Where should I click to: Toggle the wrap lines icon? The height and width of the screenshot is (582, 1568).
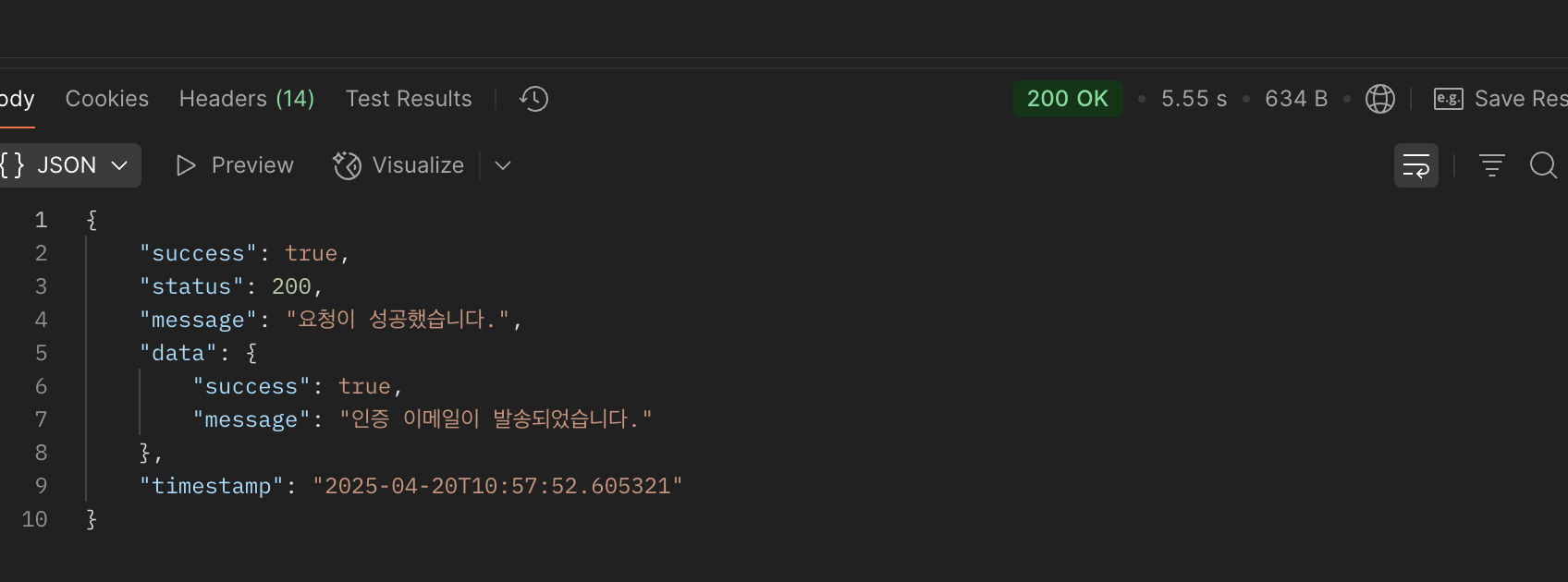coord(1415,165)
